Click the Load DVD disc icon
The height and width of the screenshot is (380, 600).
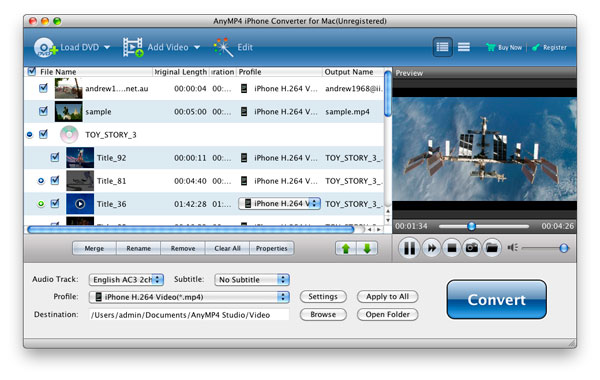(x=45, y=48)
